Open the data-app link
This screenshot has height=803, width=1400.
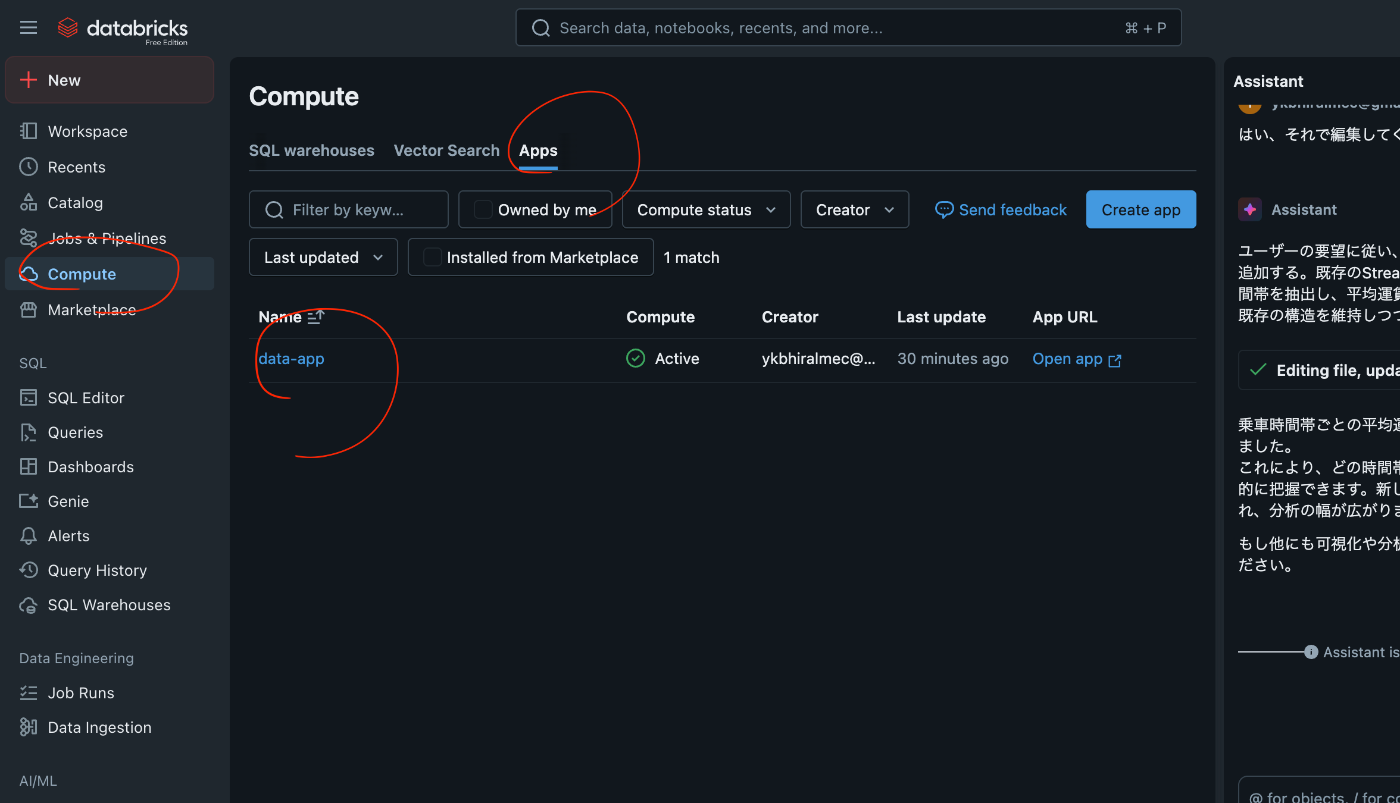point(291,358)
